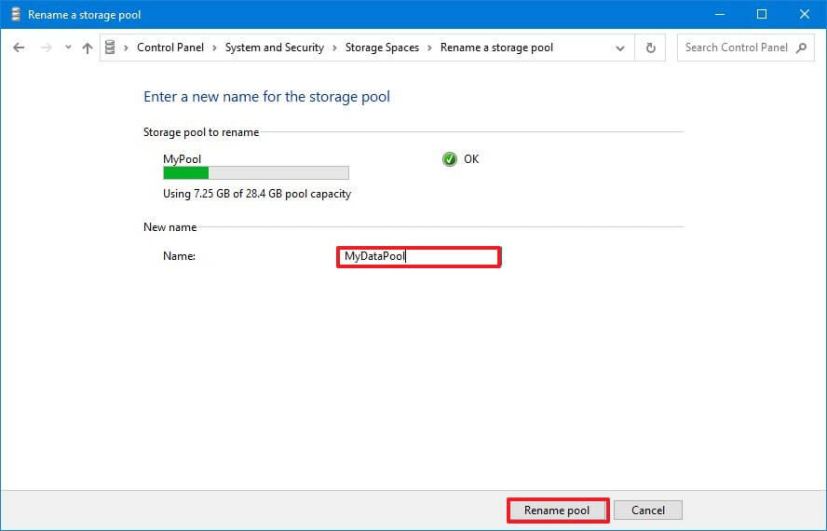
Task: Go back using the Back arrow
Action: point(19,48)
